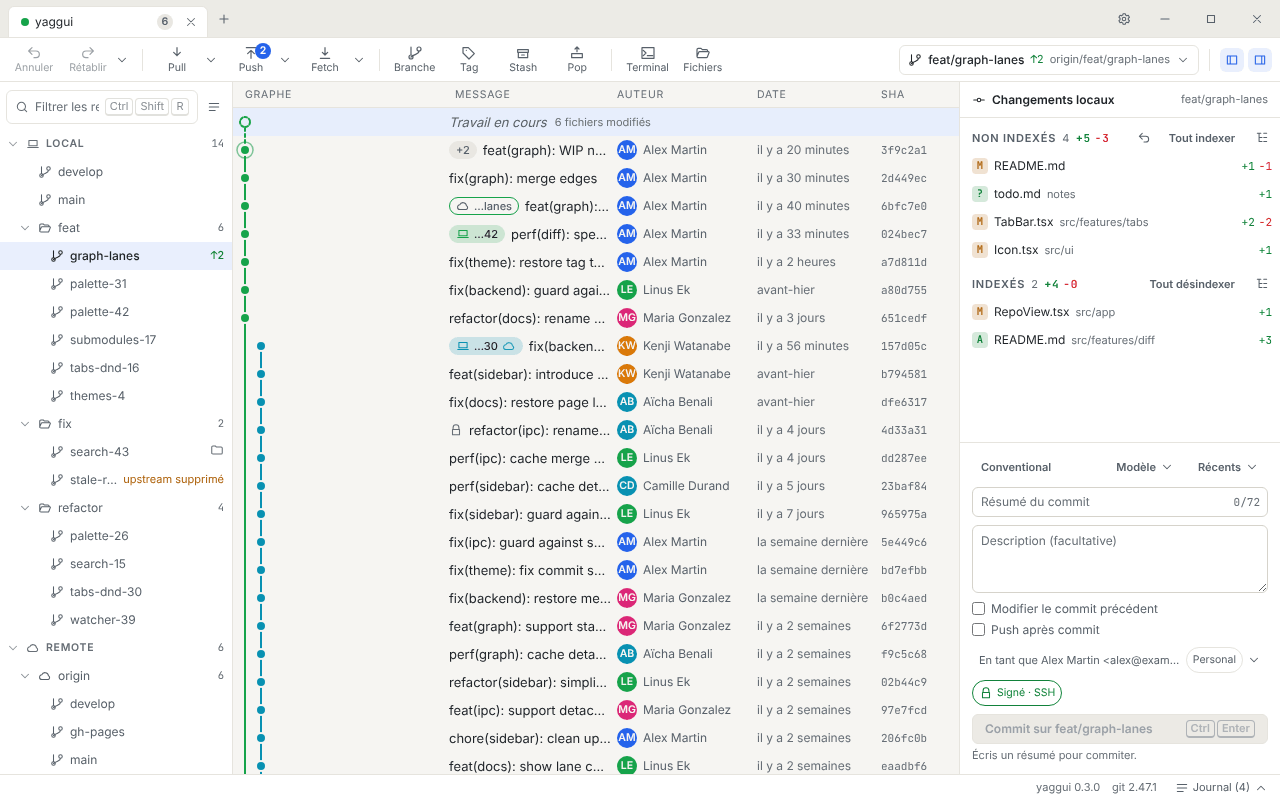Open the Terminal from the toolbar
The width and height of the screenshot is (1280, 800).
pos(648,53)
